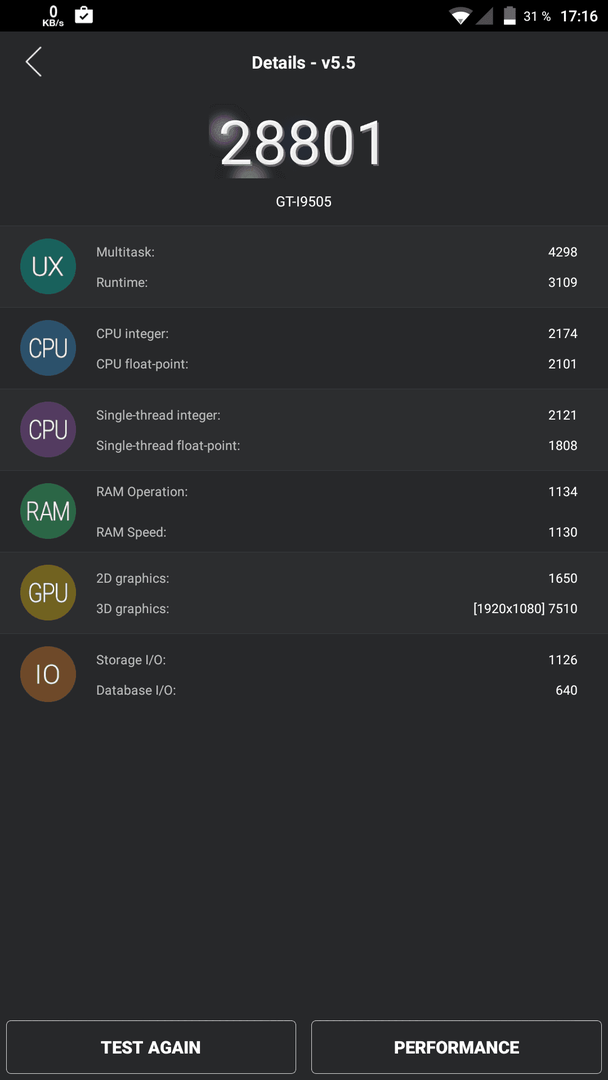Tap the Wi-Fi status bar icon
Viewport: 608px width, 1080px height.
[460, 16]
